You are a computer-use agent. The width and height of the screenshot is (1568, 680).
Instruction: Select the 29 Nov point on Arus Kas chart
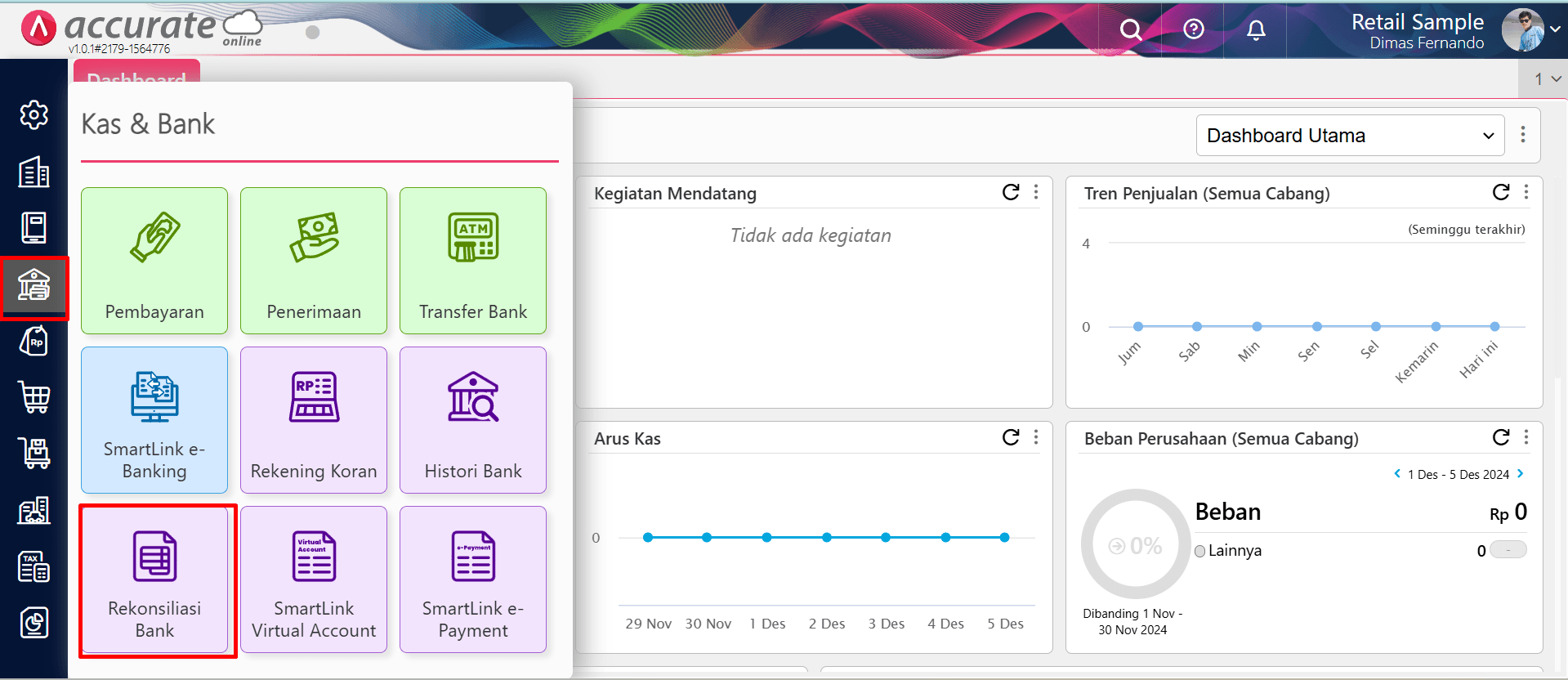[648, 537]
